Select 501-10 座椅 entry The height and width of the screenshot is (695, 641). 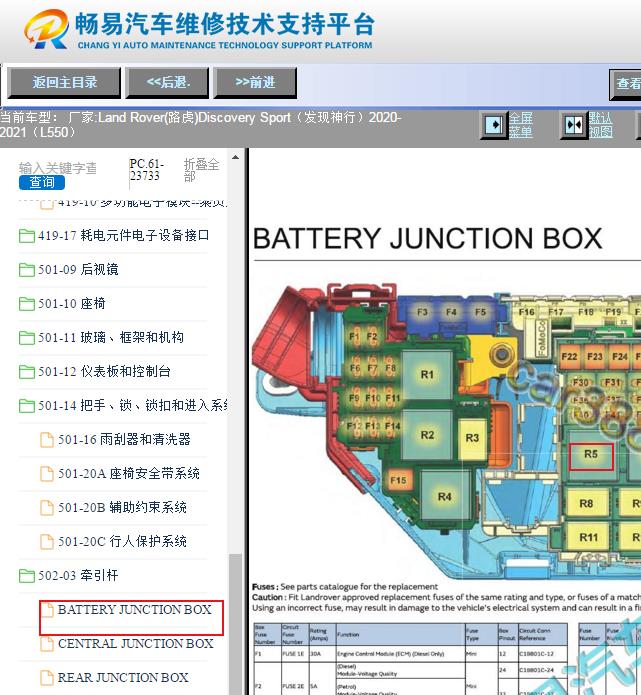tap(72, 304)
